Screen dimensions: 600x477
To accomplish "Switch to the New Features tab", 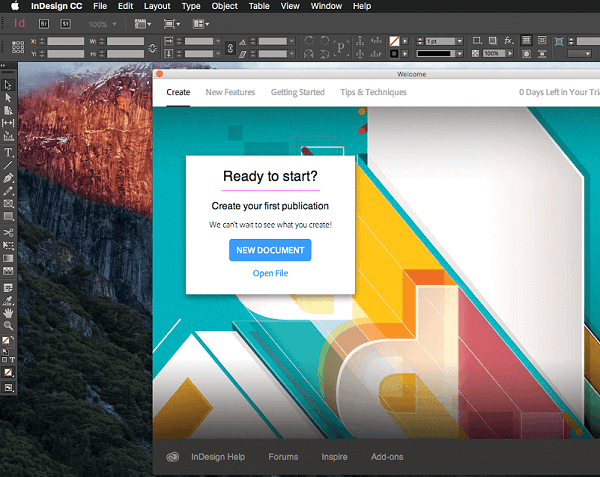I will point(230,92).
